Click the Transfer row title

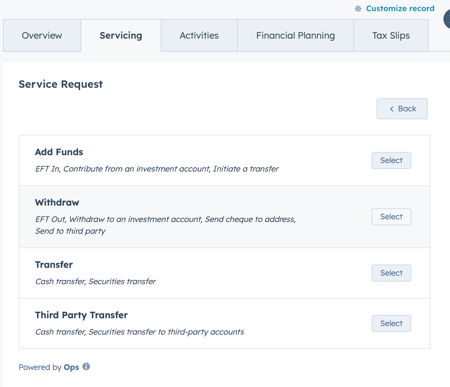point(54,265)
